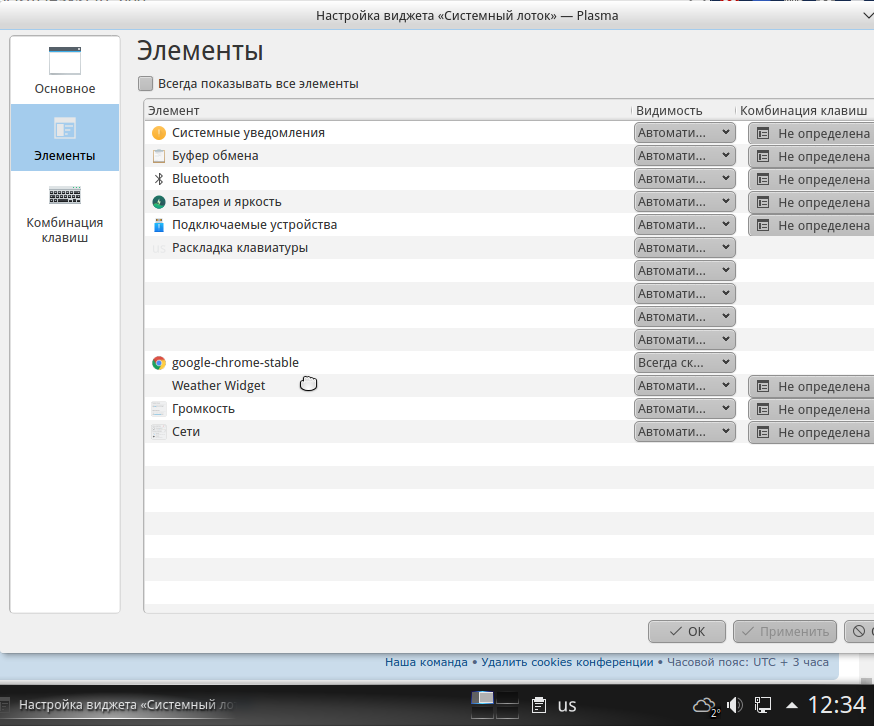This screenshot has width=874, height=726.
Task: Open Всегда ск... dropdown for google-chrome-stable
Action: point(684,363)
